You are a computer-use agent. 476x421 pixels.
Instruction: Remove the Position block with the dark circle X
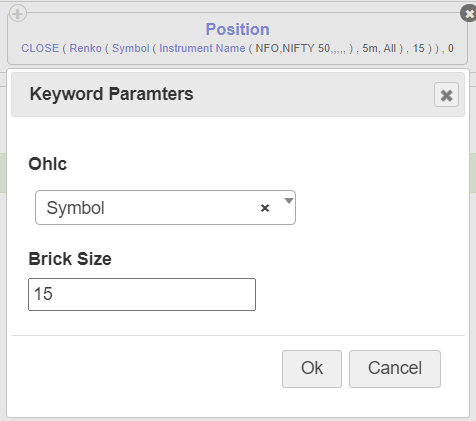tap(469, 14)
